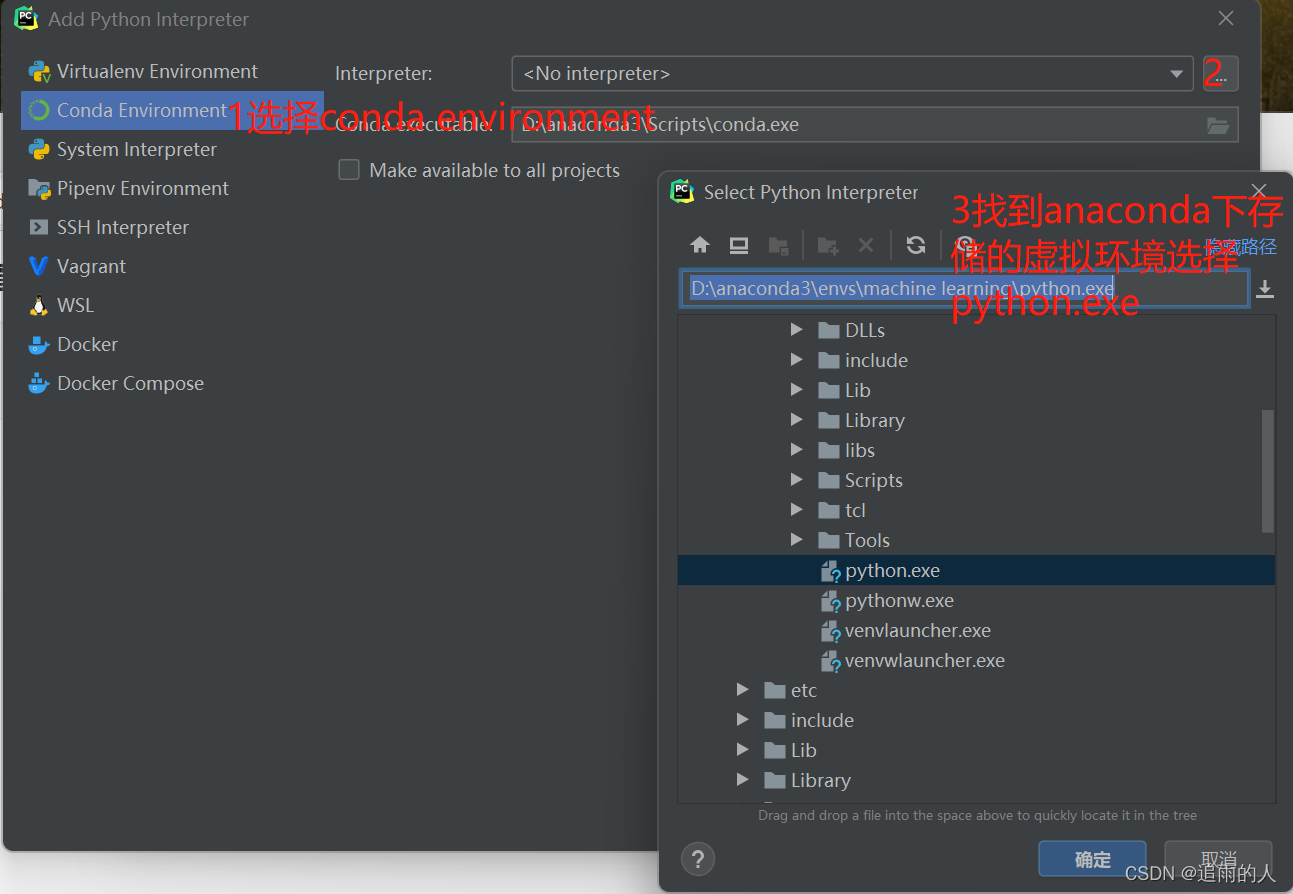1293x894 pixels.
Task: Select Virtualenv Environment type
Action: pos(172,71)
